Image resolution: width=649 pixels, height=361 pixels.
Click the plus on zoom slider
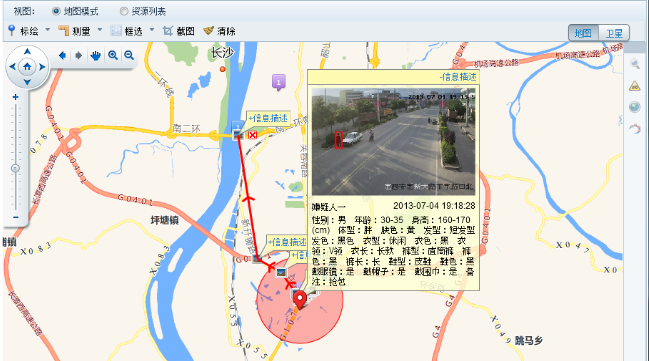coord(15,97)
